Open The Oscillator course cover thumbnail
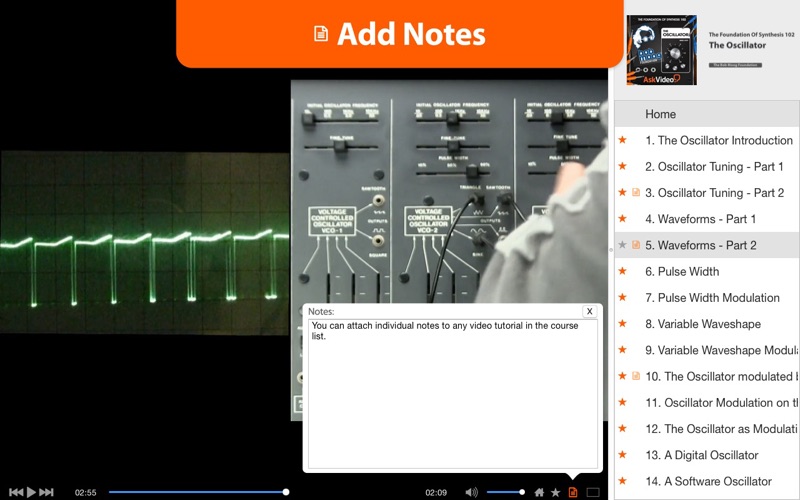Screen dimensions: 800x500 (x=662, y=49)
